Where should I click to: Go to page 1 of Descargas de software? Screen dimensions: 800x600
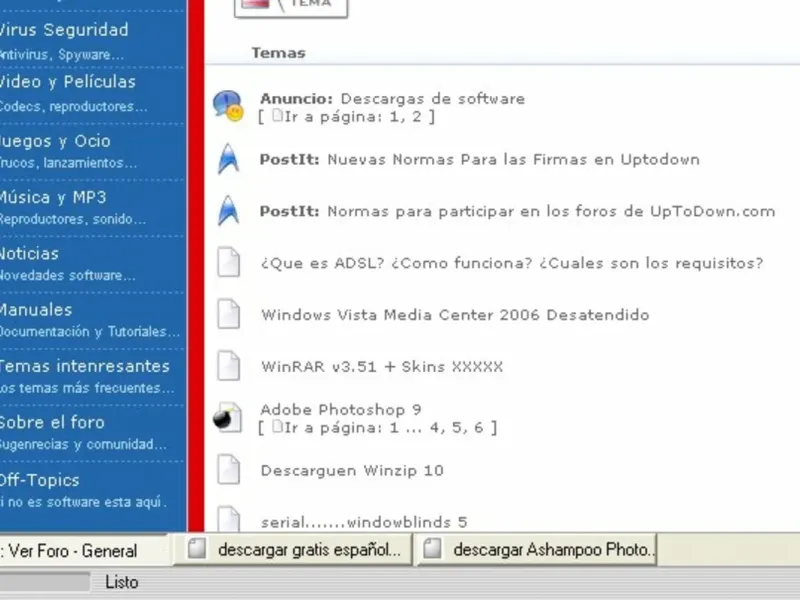coord(393,117)
